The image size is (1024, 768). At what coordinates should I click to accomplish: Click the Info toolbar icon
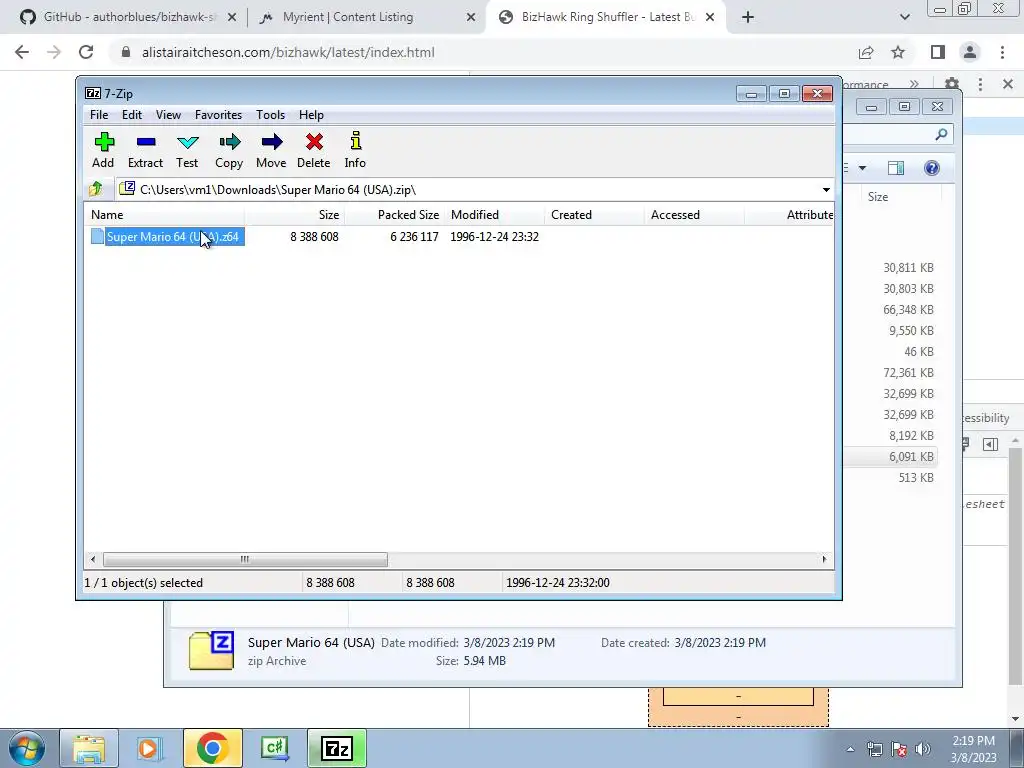coord(355,150)
